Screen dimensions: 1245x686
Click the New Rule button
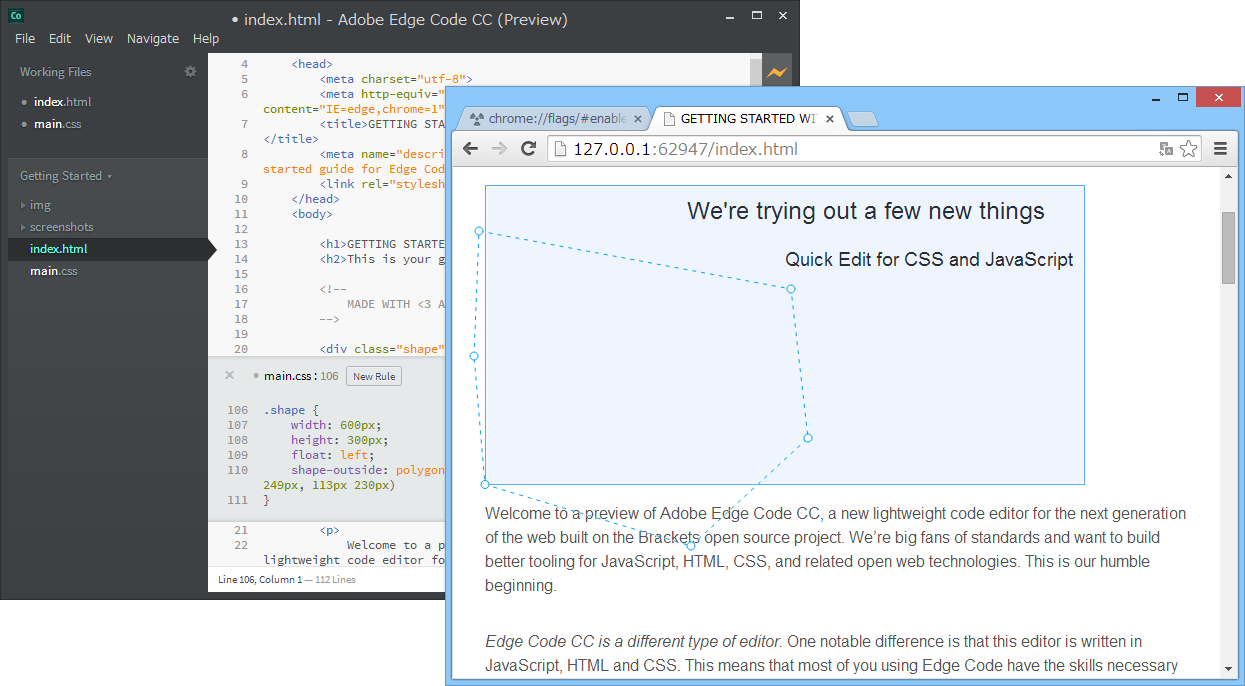point(373,376)
